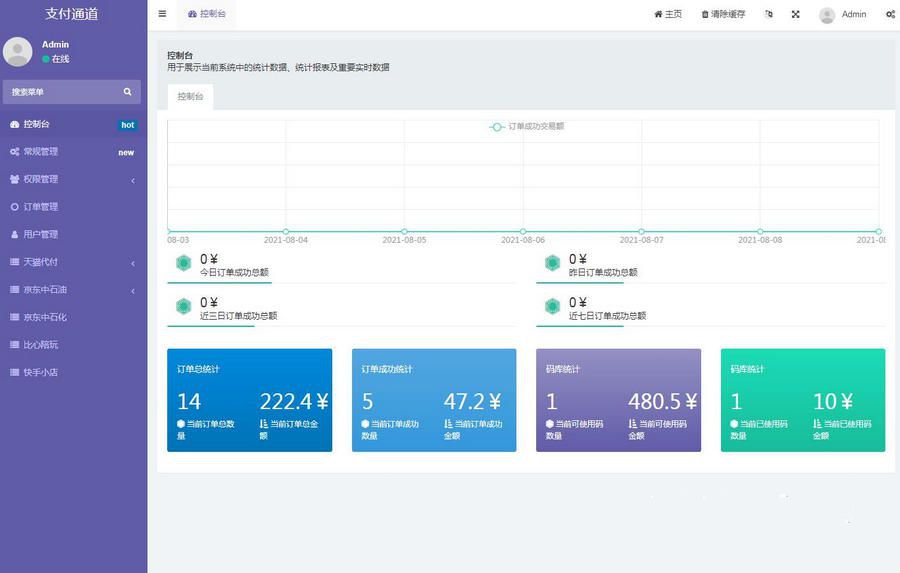Open the language switch icon in the top bar
Image resolution: width=900 pixels, height=573 pixels.
coord(769,14)
